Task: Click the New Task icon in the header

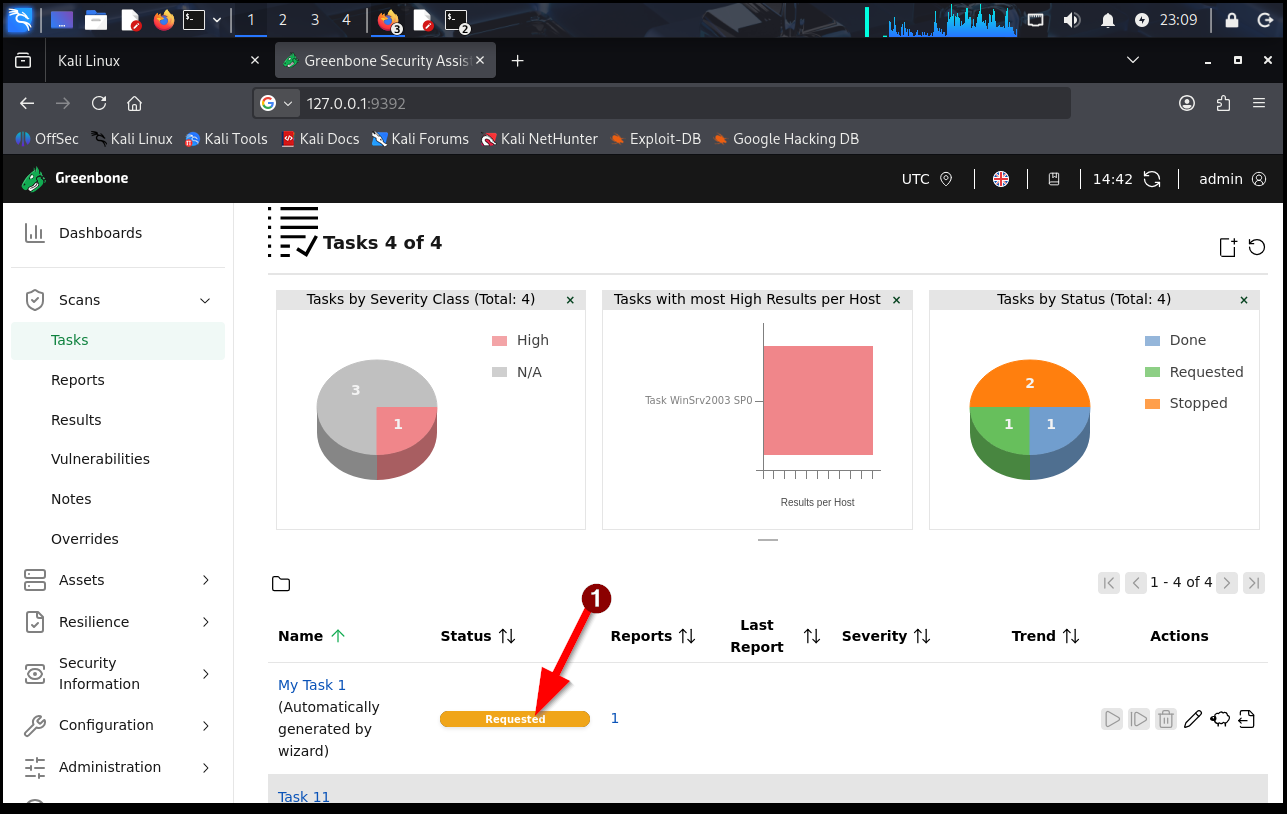Action: pyautogui.click(x=1228, y=248)
